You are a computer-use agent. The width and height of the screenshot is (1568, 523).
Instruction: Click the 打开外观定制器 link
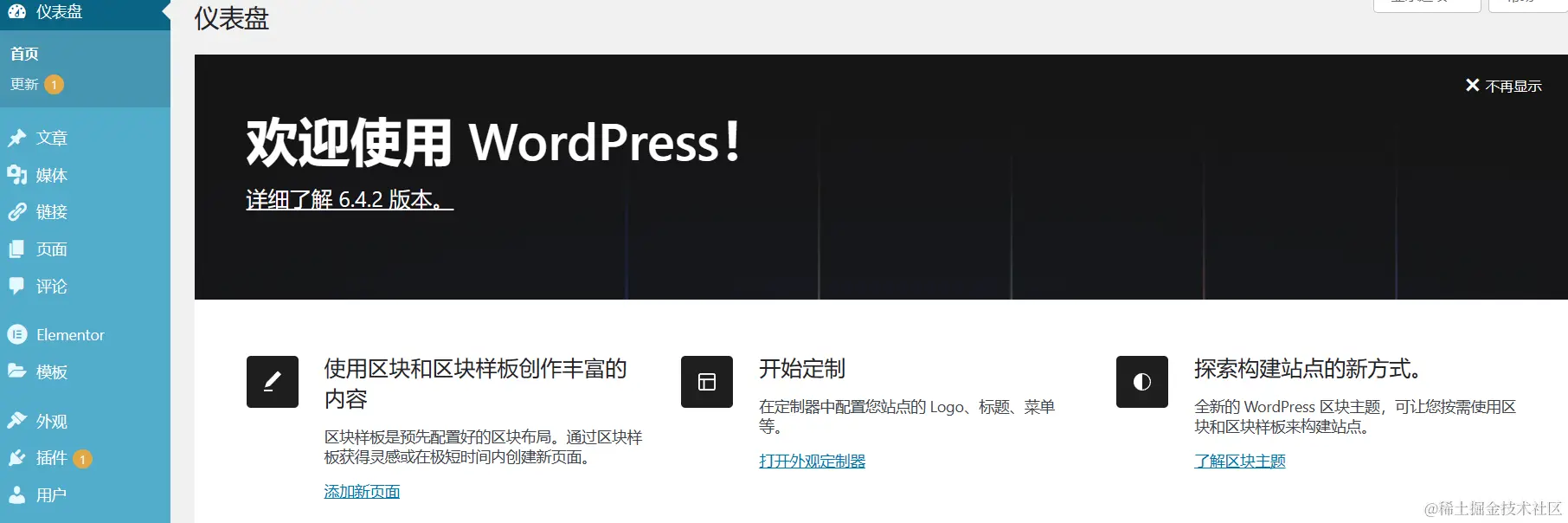tap(812, 462)
